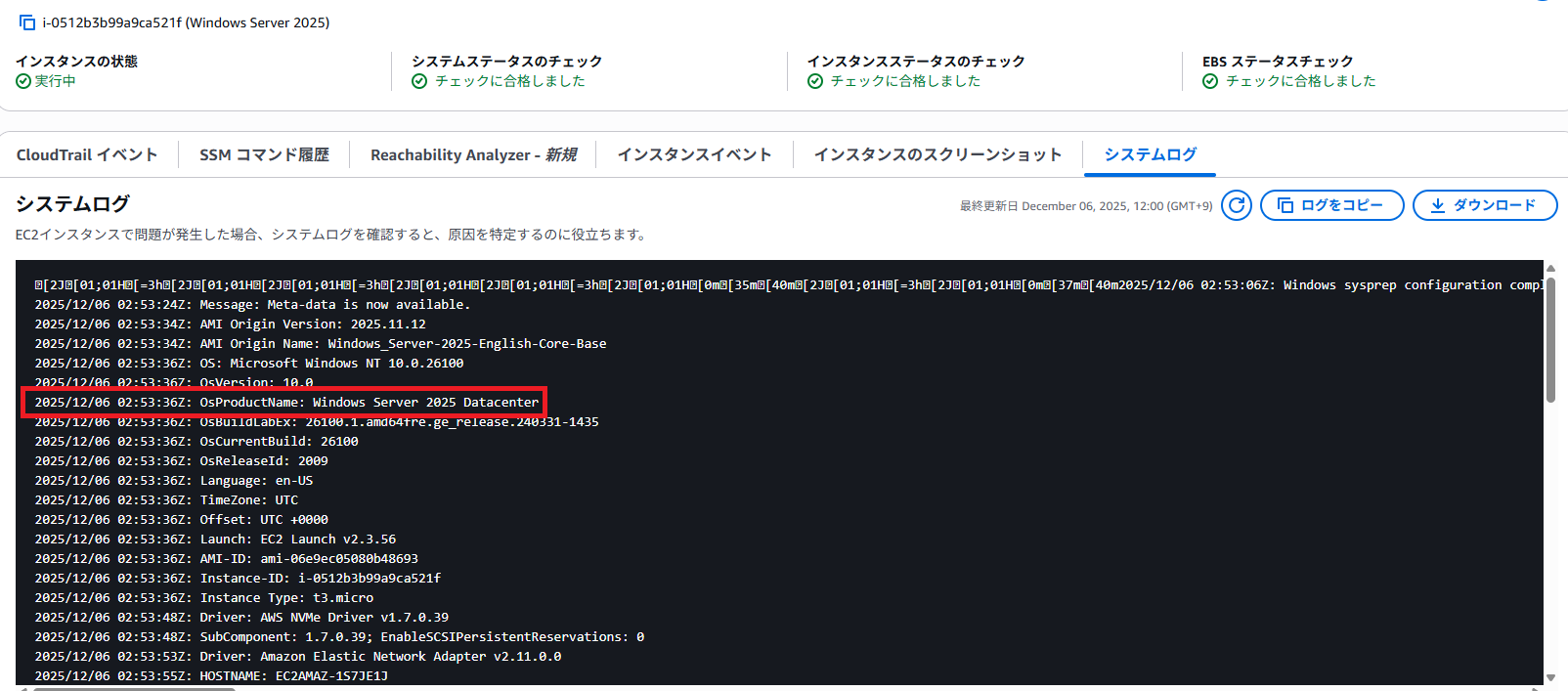Image resolution: width=1568 pixels, height=691 pixels.
Task: Click the 'TimeZone: UTC' log line
Action: pos(166,500)
